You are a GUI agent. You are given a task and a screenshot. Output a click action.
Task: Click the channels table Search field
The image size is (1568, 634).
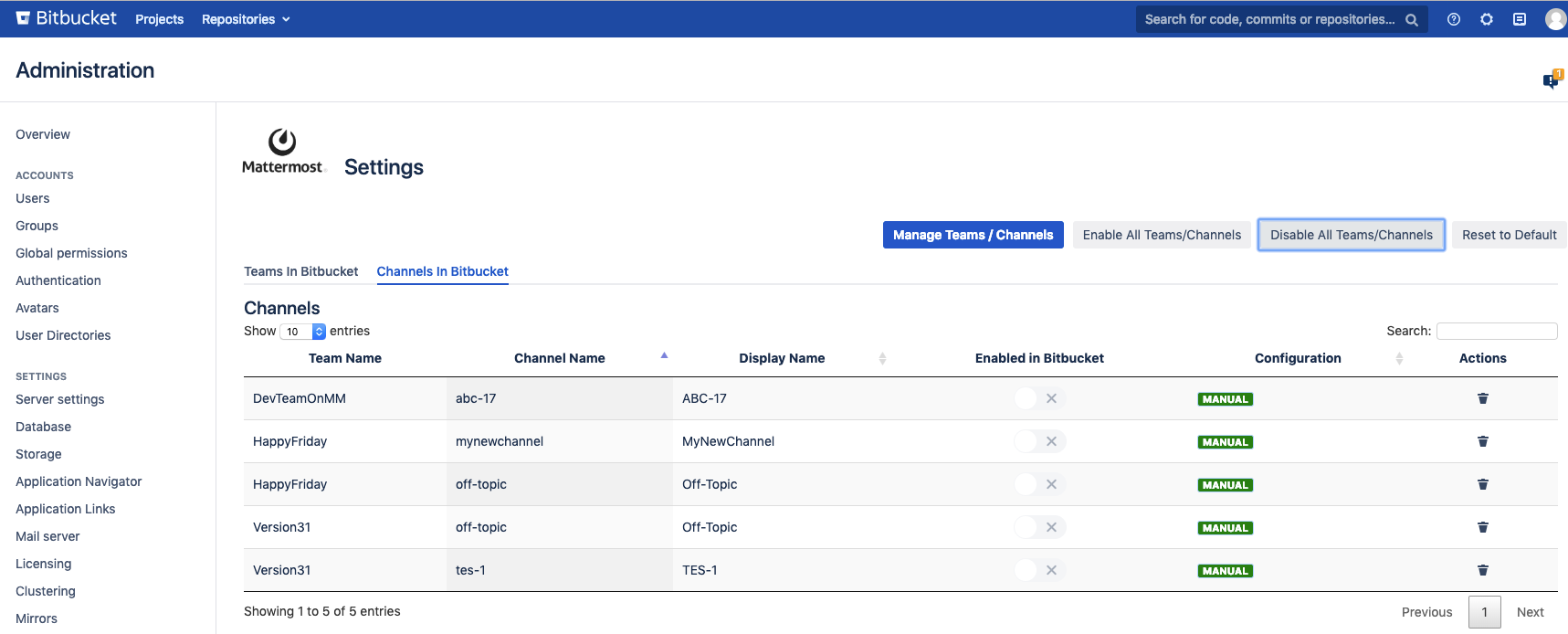pyautogui.click(x=1496, y=331)
